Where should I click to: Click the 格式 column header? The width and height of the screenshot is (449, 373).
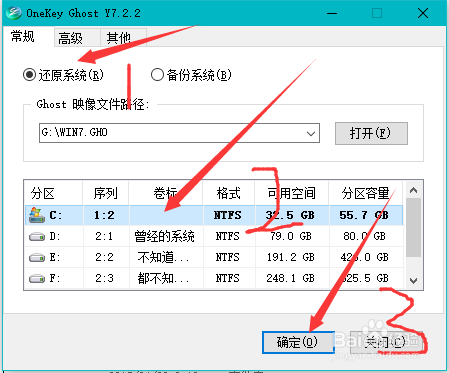coord(228,193)
